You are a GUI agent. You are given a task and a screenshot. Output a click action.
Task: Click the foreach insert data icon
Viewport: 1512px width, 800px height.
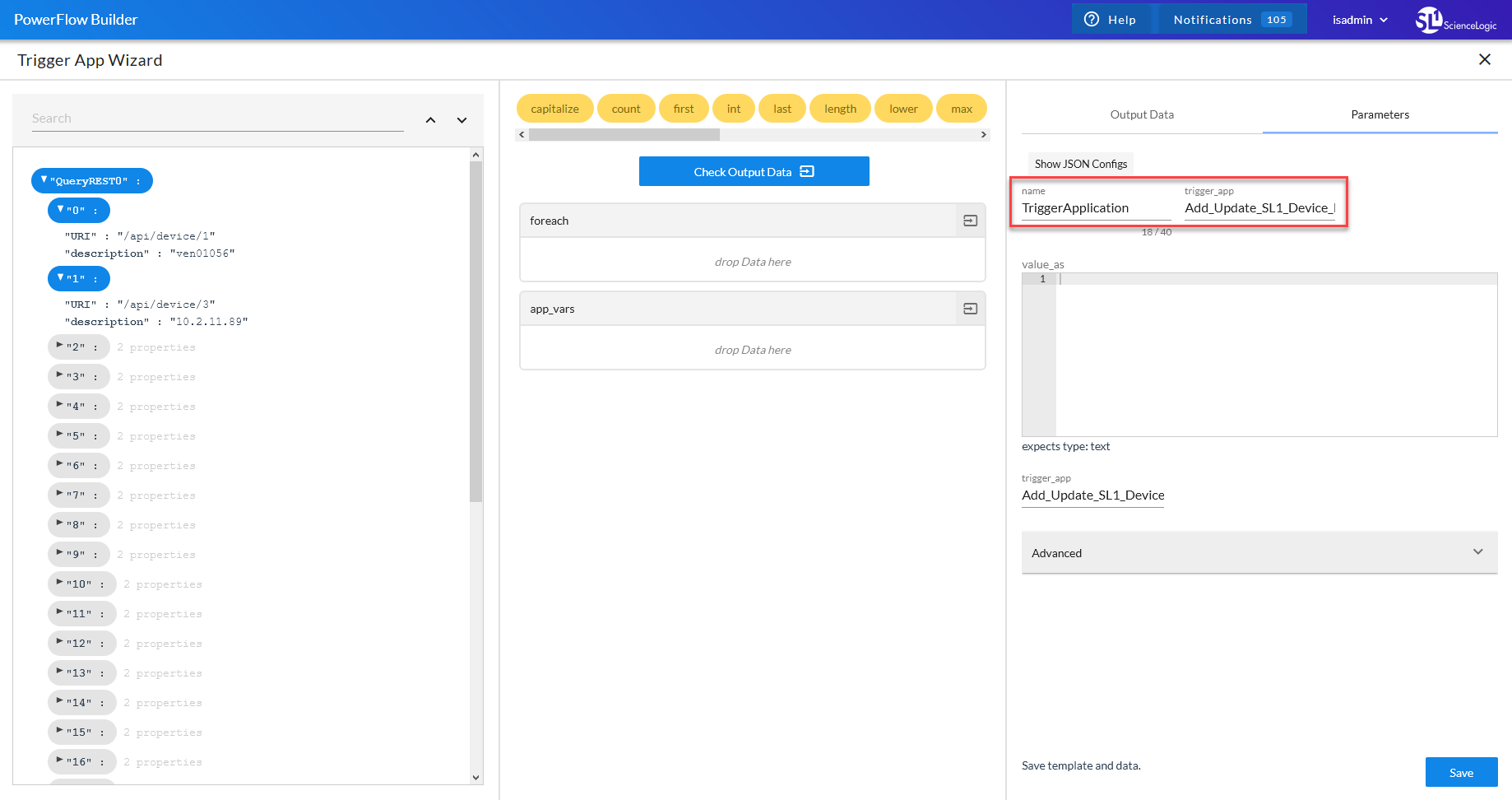970,221
